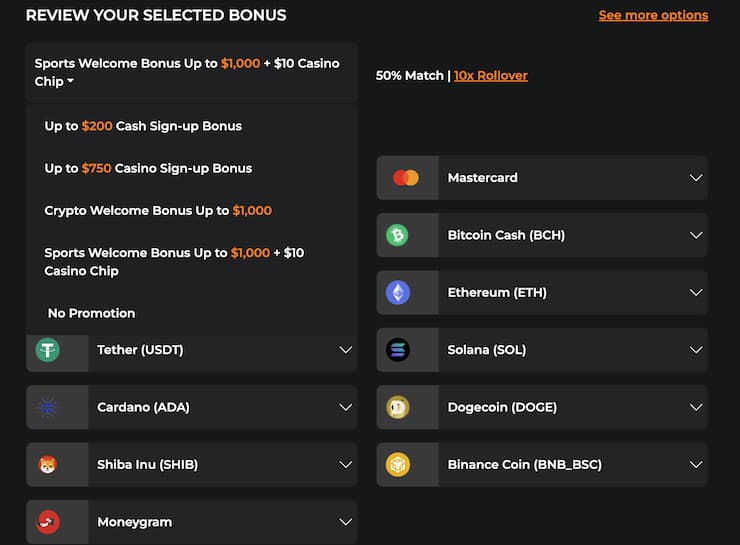The height and width of the screenshot is (545, 740).
Task: Expand the Bitcoin Cash (BCH) chevron
Action: [x=696, y=235]
